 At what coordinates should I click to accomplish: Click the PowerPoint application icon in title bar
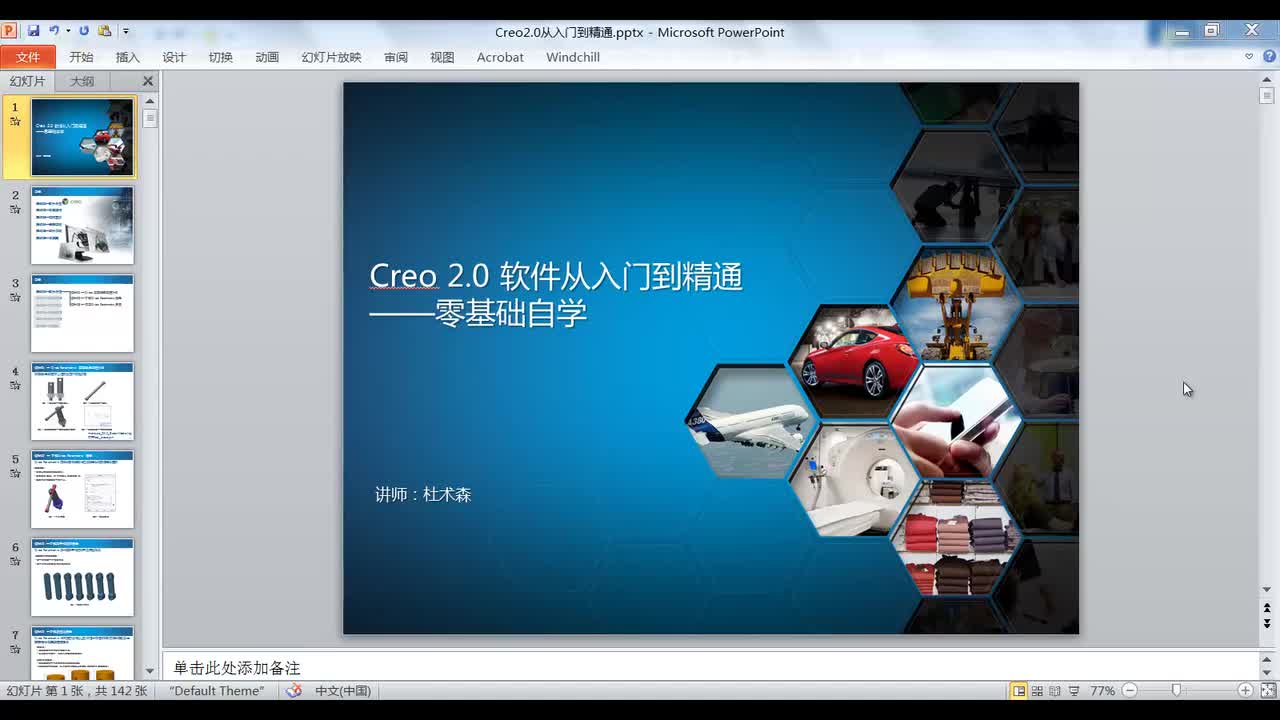[9, 31]
